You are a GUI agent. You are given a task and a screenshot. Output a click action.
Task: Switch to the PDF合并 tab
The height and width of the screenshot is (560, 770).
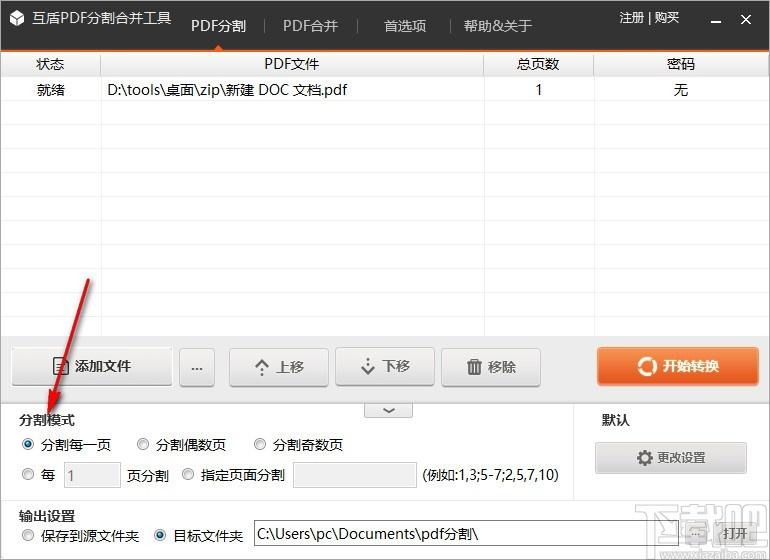[x=310, y=26]
